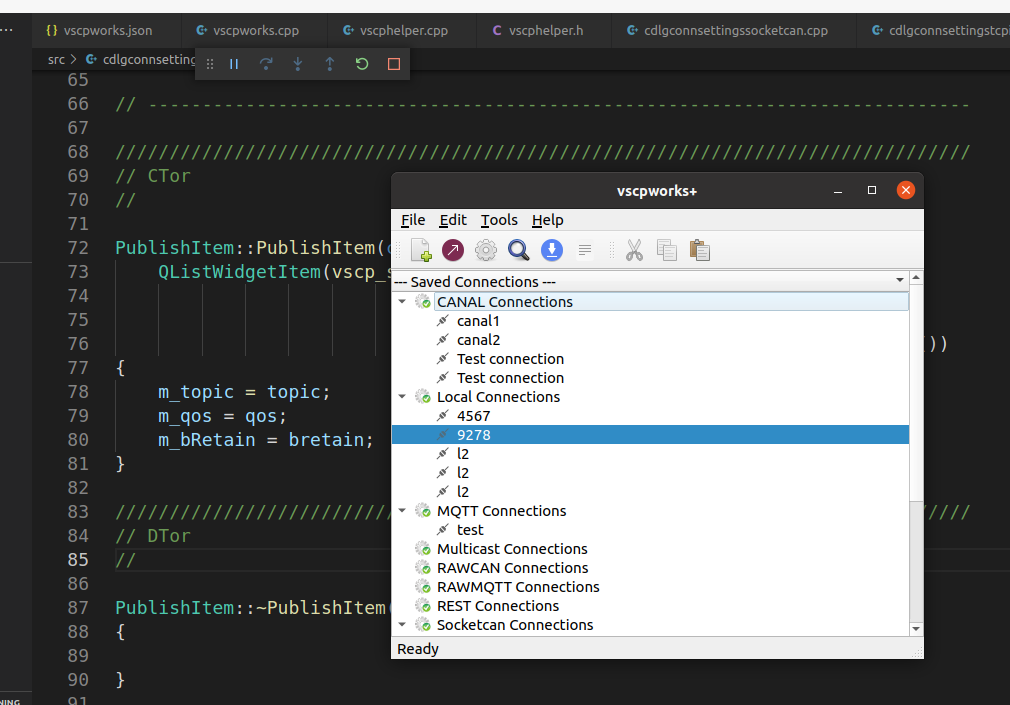Pause debugging in the debug toolbar
Image resolution: width=1010 pixels, height=705 pixels.
point(234,64)
